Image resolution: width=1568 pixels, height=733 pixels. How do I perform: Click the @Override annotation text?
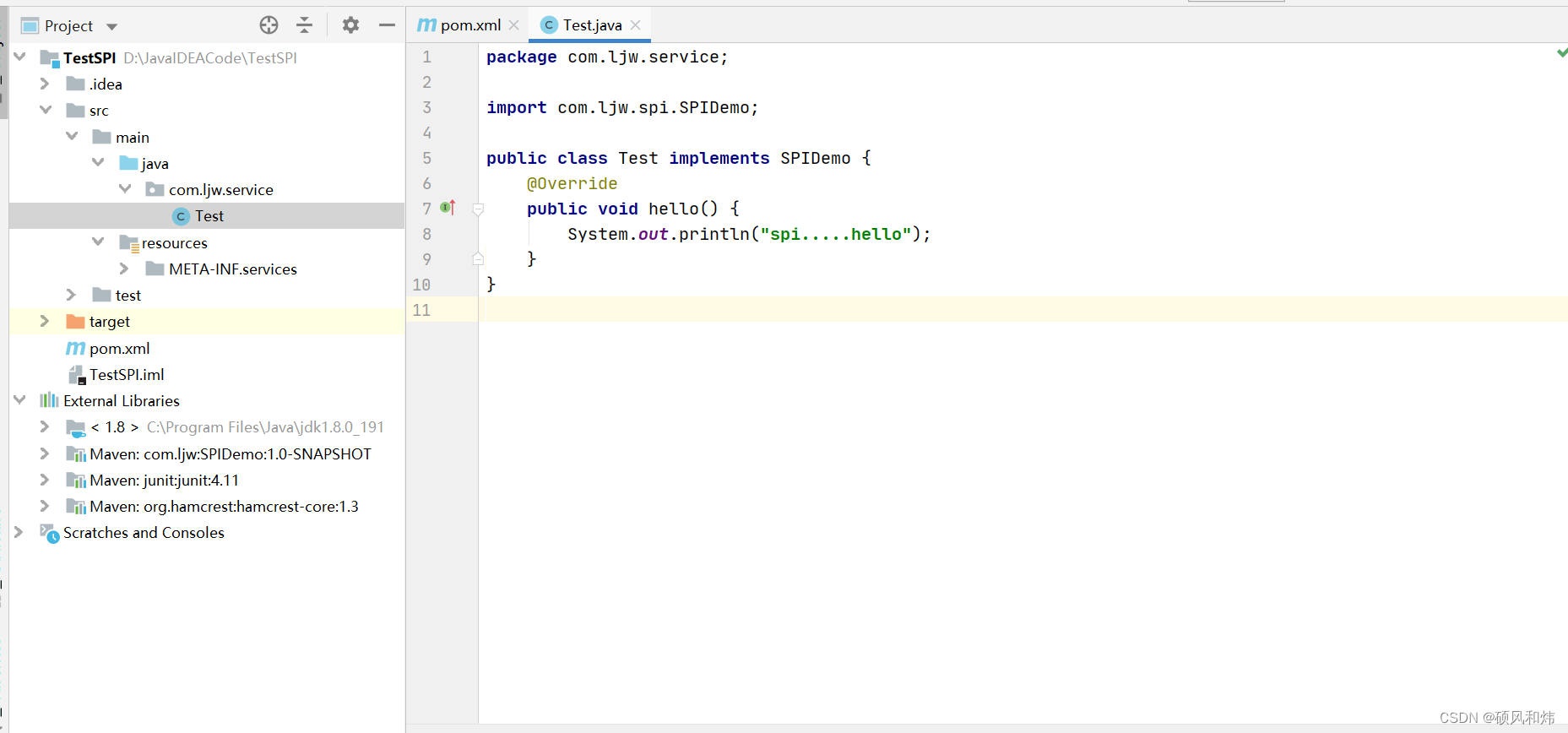[572, 183]
